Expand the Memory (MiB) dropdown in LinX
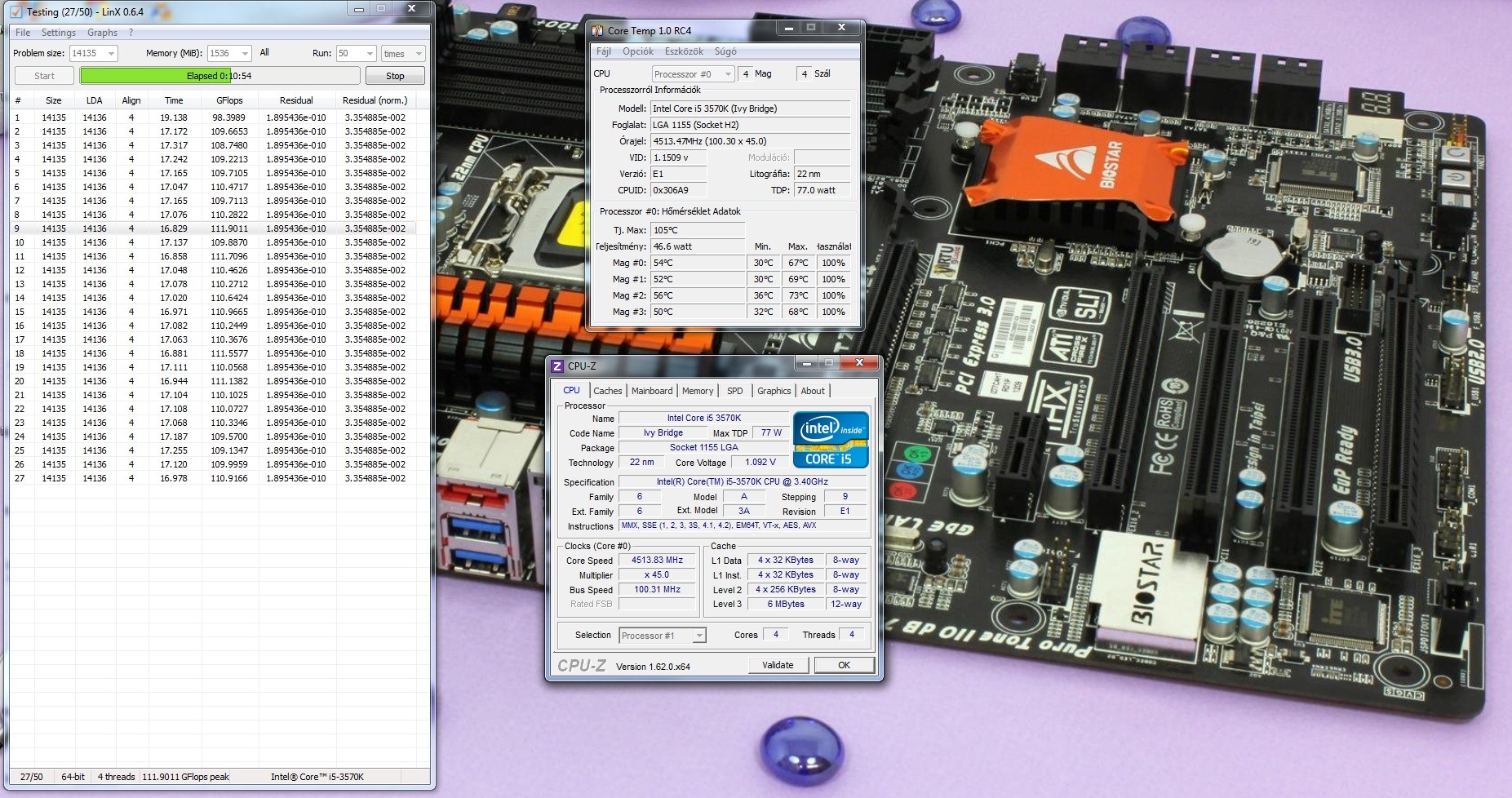The image size is (1512, 798). (x=245, y=54)
